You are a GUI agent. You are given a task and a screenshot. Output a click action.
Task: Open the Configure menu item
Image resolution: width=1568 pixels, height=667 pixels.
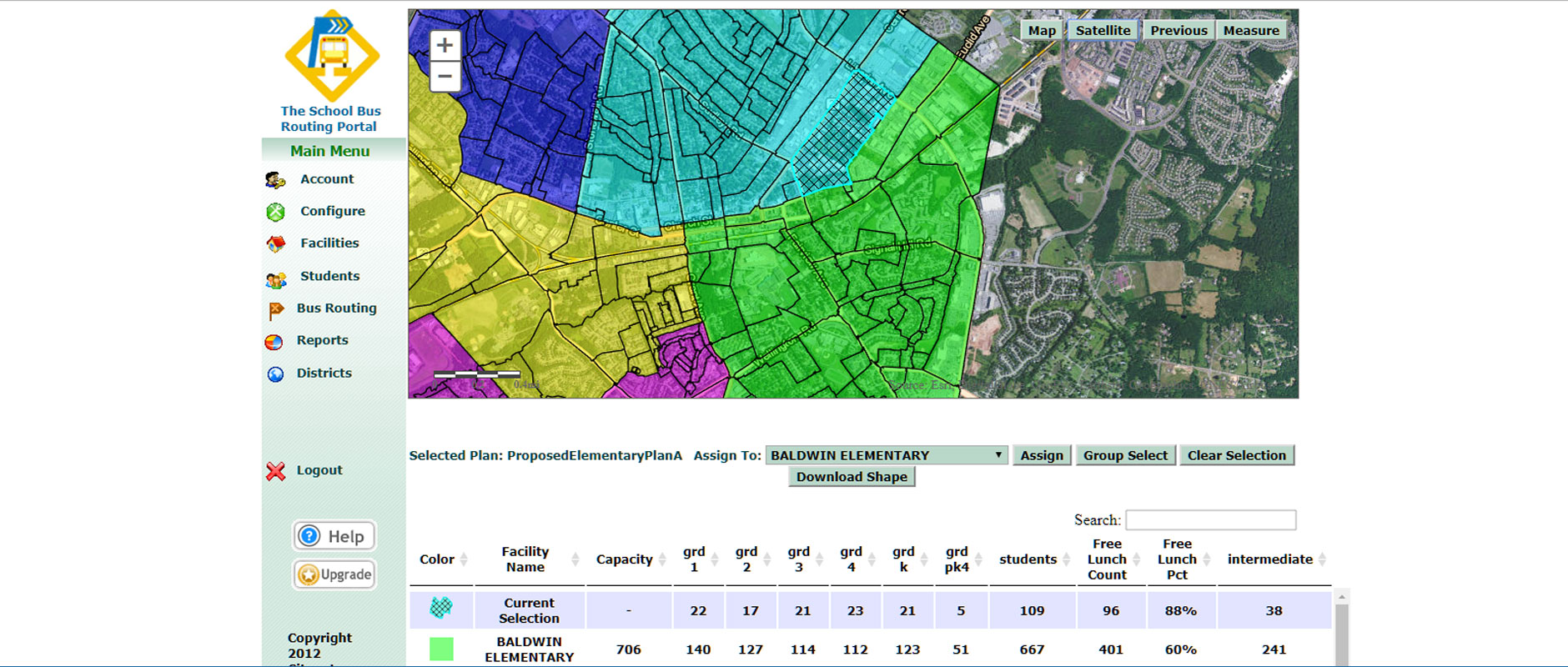click(x=333, y=211)
